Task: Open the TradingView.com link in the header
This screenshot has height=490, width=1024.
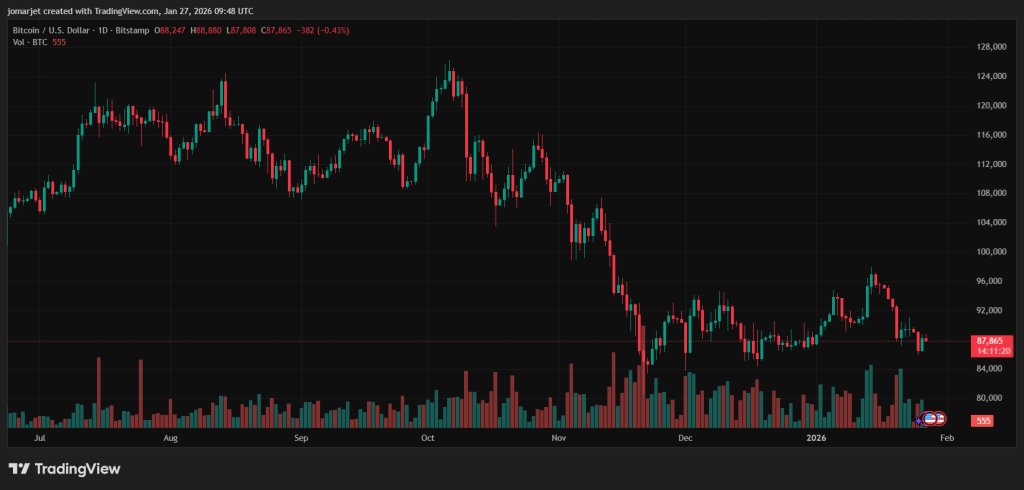Action: click(x=117, y=11)
